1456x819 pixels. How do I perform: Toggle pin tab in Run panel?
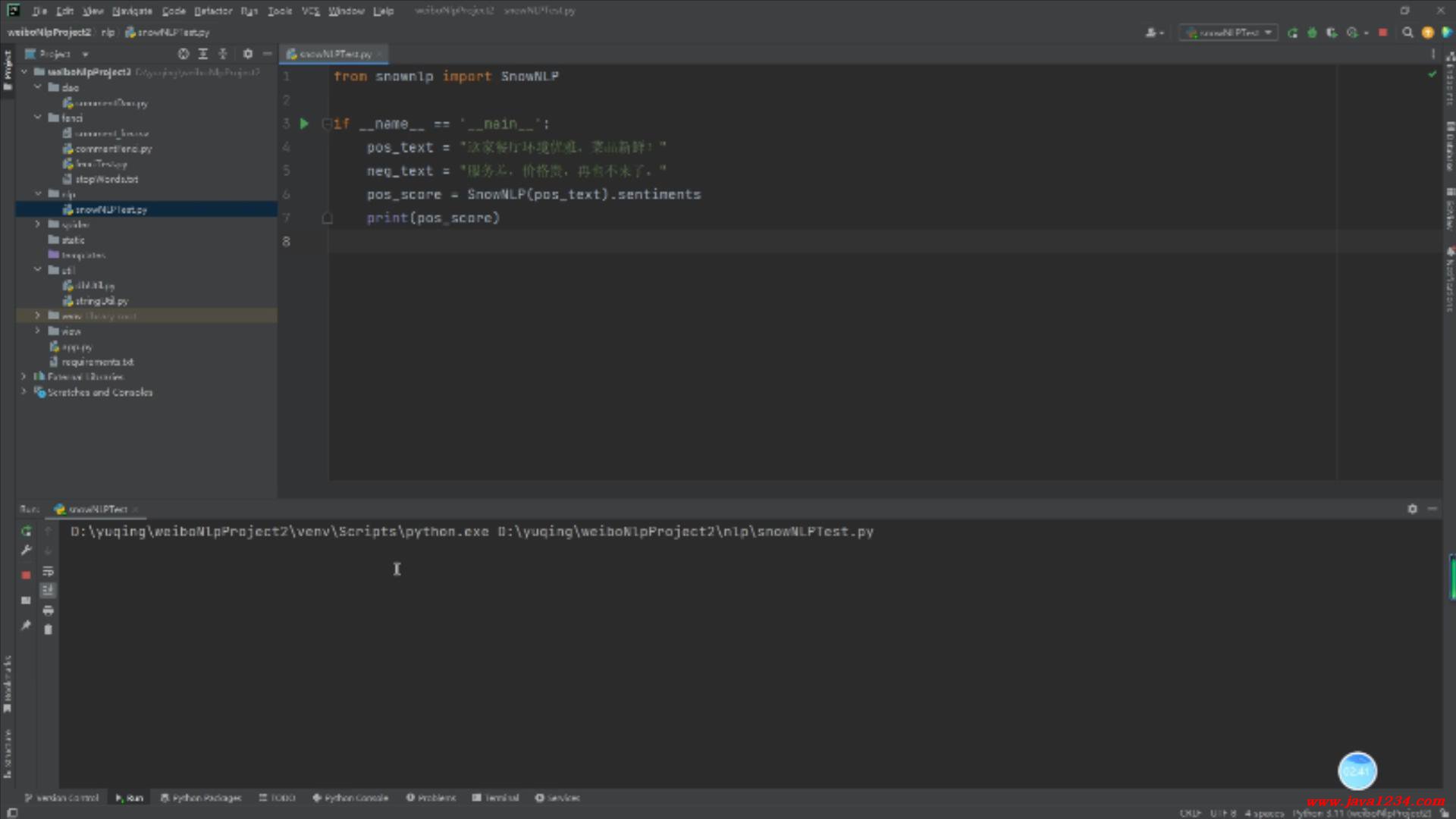tap(27, 626)
